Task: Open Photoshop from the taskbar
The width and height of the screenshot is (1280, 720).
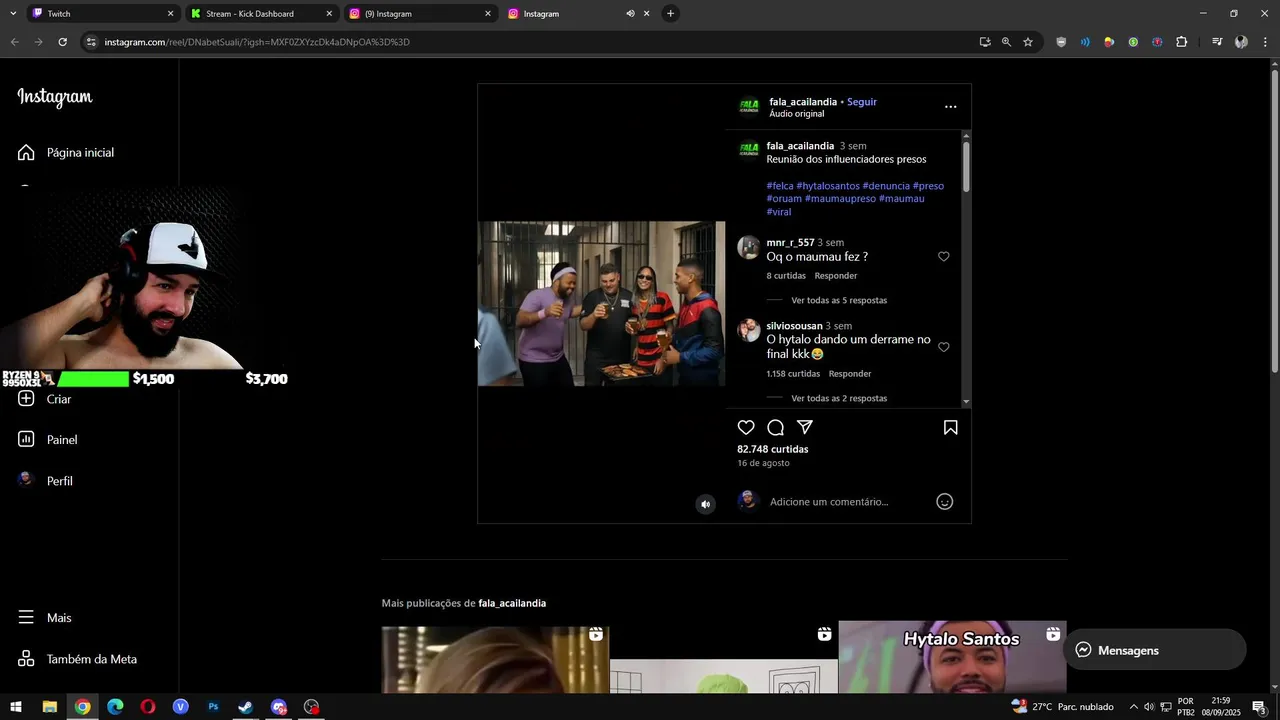Action: coord(213,707)
